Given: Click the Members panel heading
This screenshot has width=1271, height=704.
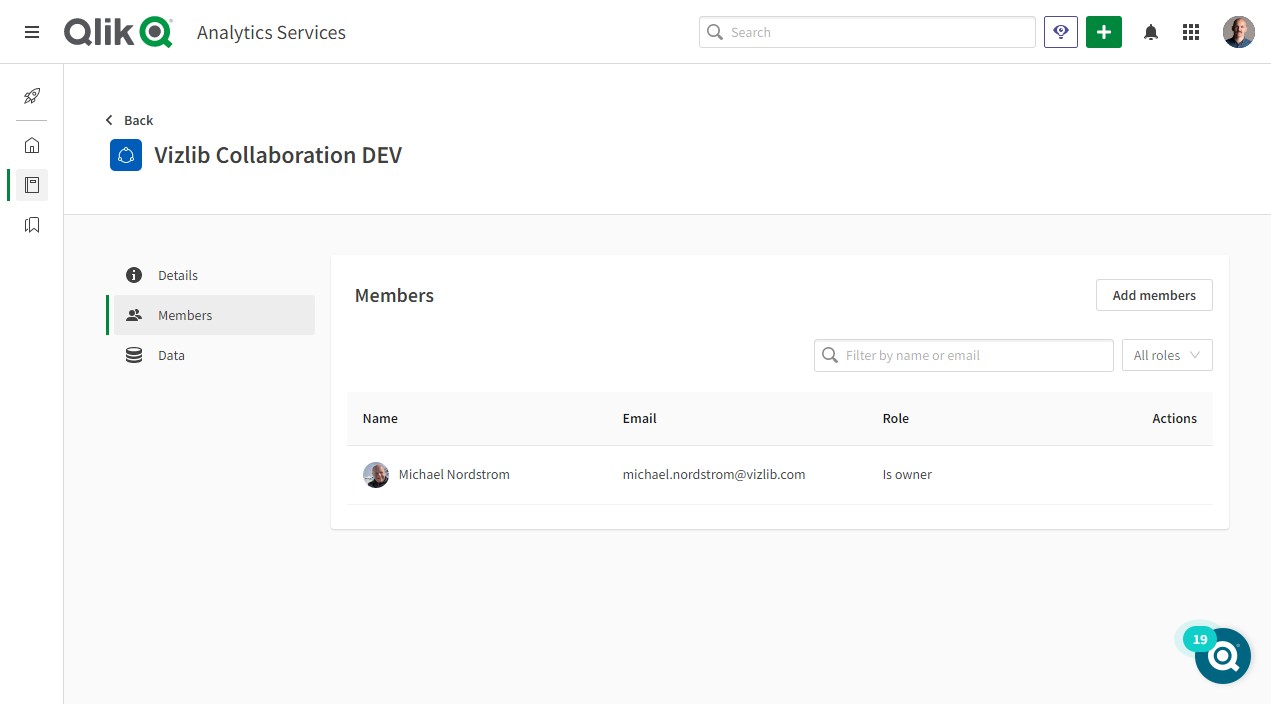Looking at the screenshot, I should [394, 296].
